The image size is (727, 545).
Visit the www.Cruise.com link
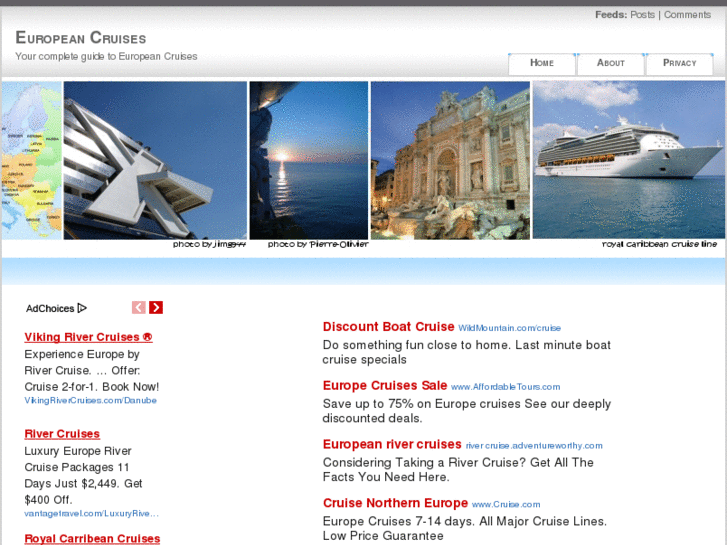tap(506, 505)
